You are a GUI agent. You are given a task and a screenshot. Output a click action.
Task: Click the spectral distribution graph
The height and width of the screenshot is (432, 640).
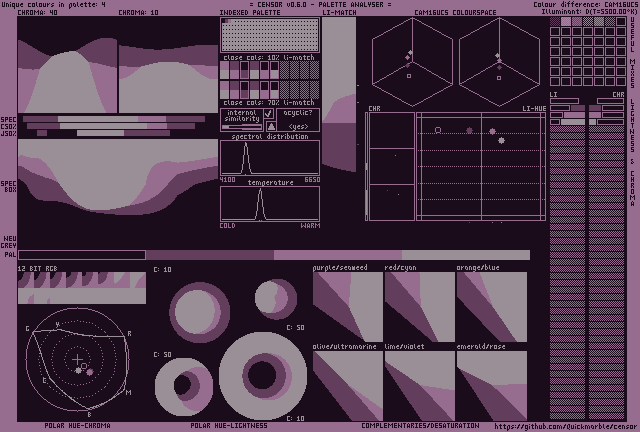coord(270,158)
